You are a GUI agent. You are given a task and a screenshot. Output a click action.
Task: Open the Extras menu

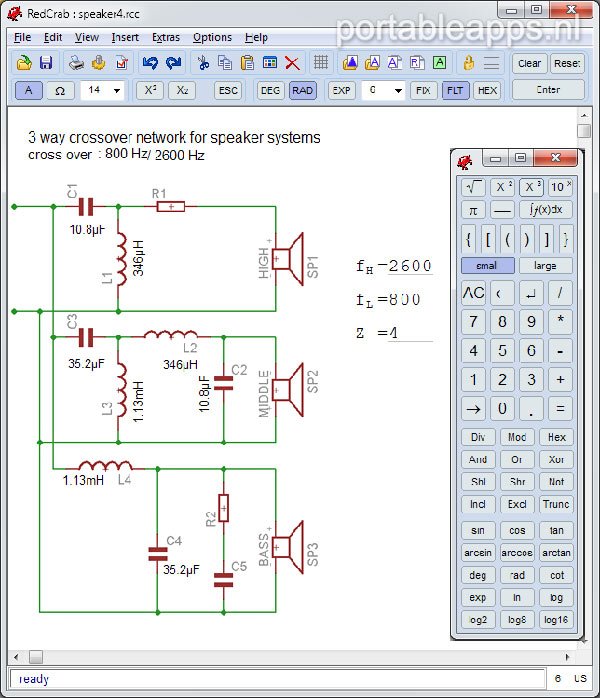coord(166,37)
